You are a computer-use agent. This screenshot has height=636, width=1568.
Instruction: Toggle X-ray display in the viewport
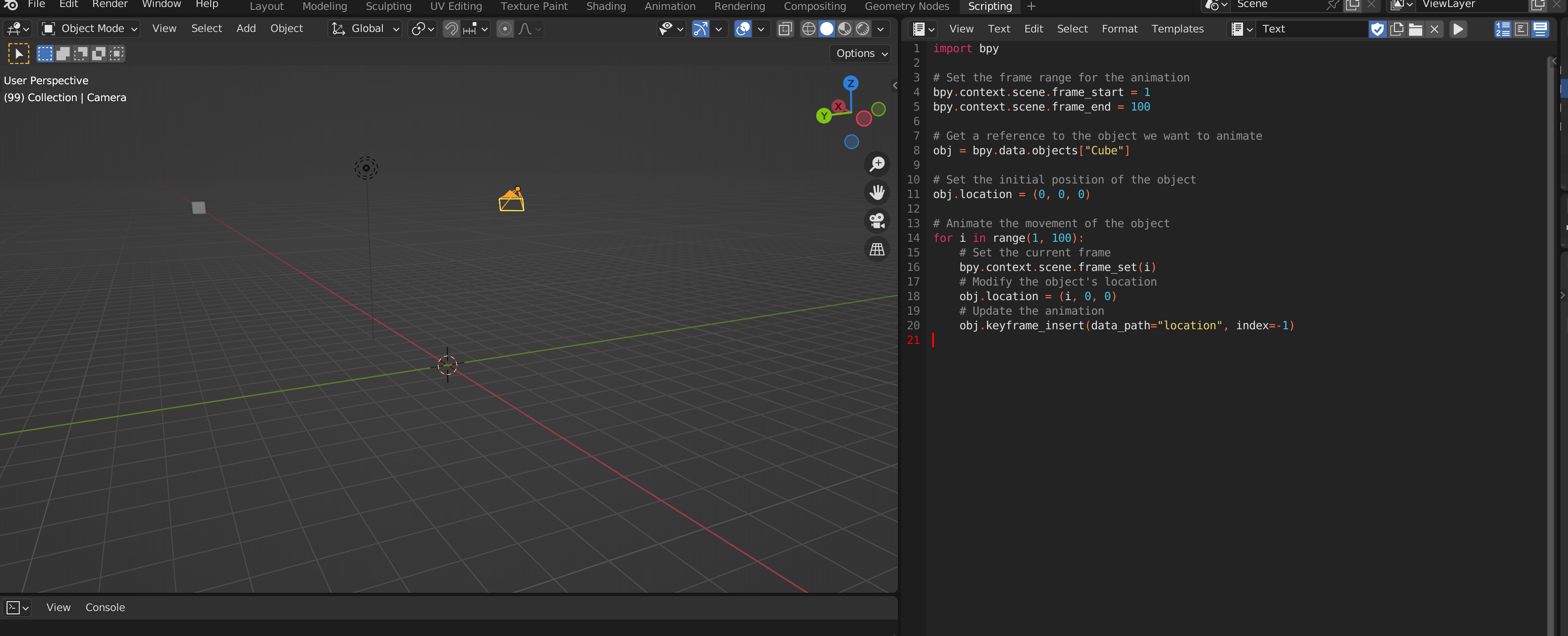click(x=785, y=29)
